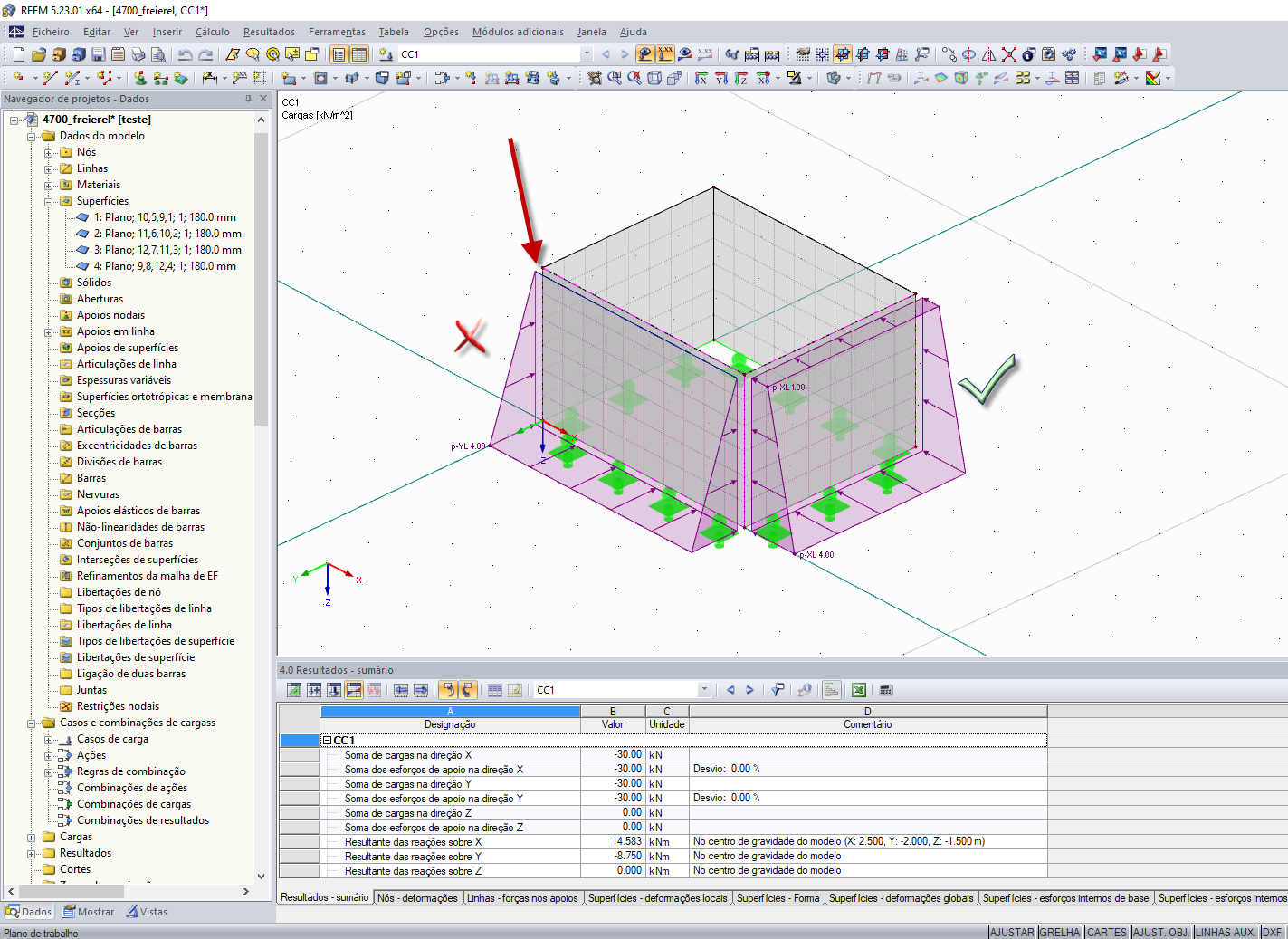
Task: Click the CARTES status bar button
Action: pos(1107,932)
